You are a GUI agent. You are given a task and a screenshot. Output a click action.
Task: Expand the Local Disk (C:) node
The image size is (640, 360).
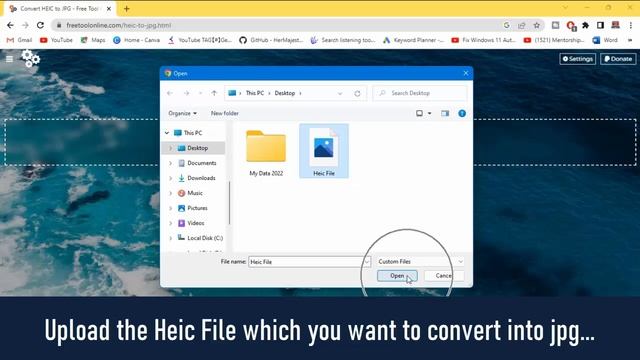171,238
